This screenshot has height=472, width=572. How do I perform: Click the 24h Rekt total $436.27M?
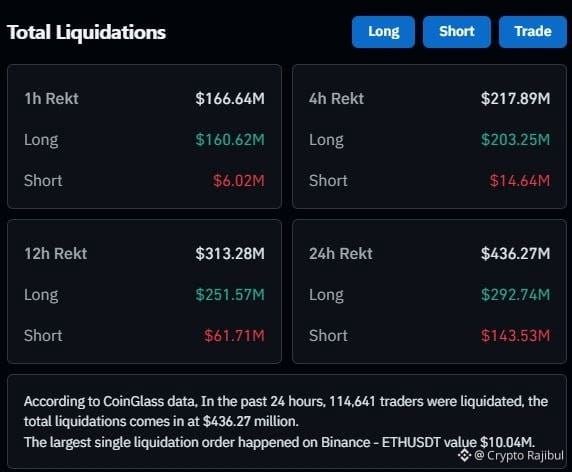(x=515, y=254)
